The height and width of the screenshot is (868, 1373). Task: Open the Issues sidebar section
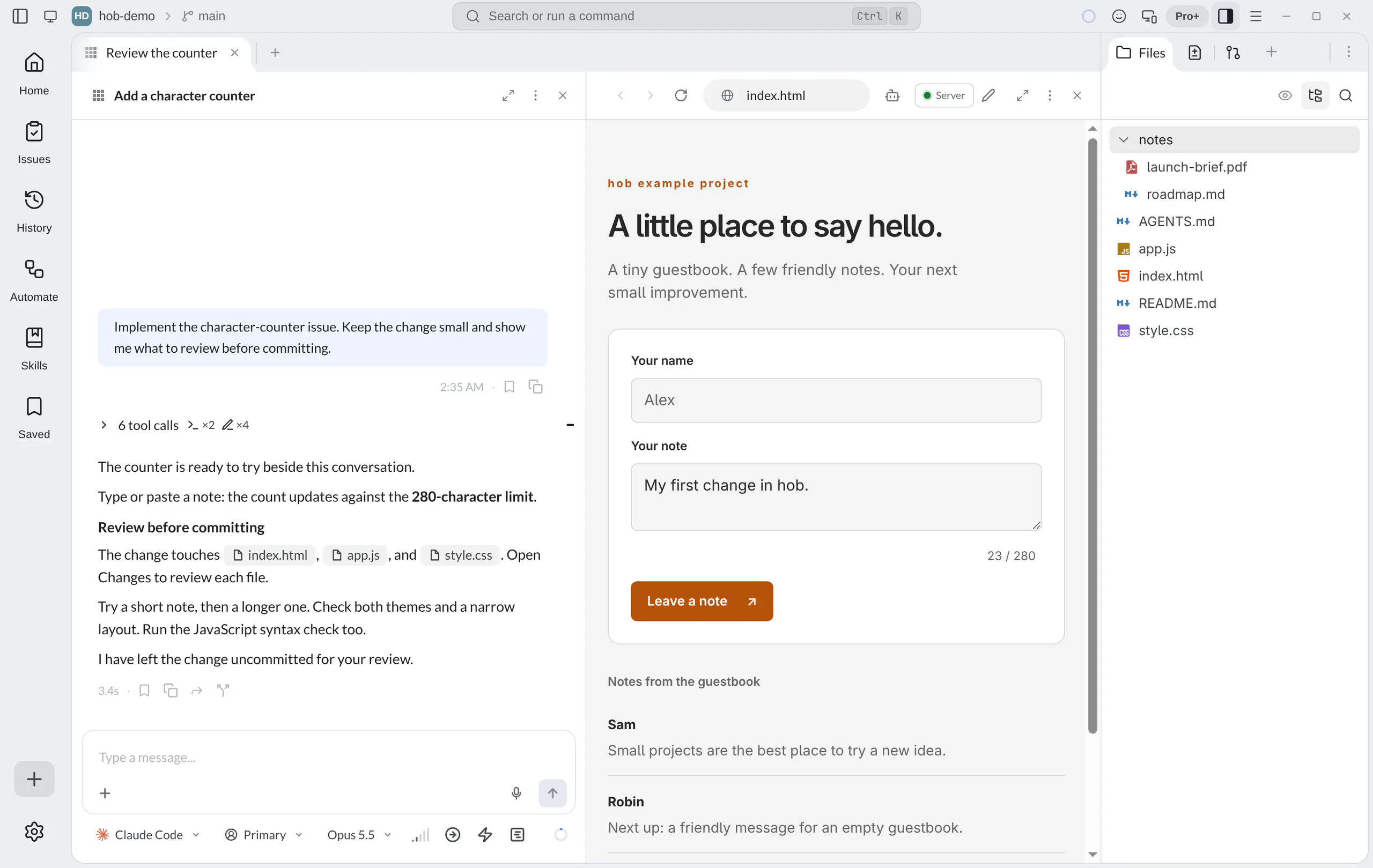coord(34,143)
